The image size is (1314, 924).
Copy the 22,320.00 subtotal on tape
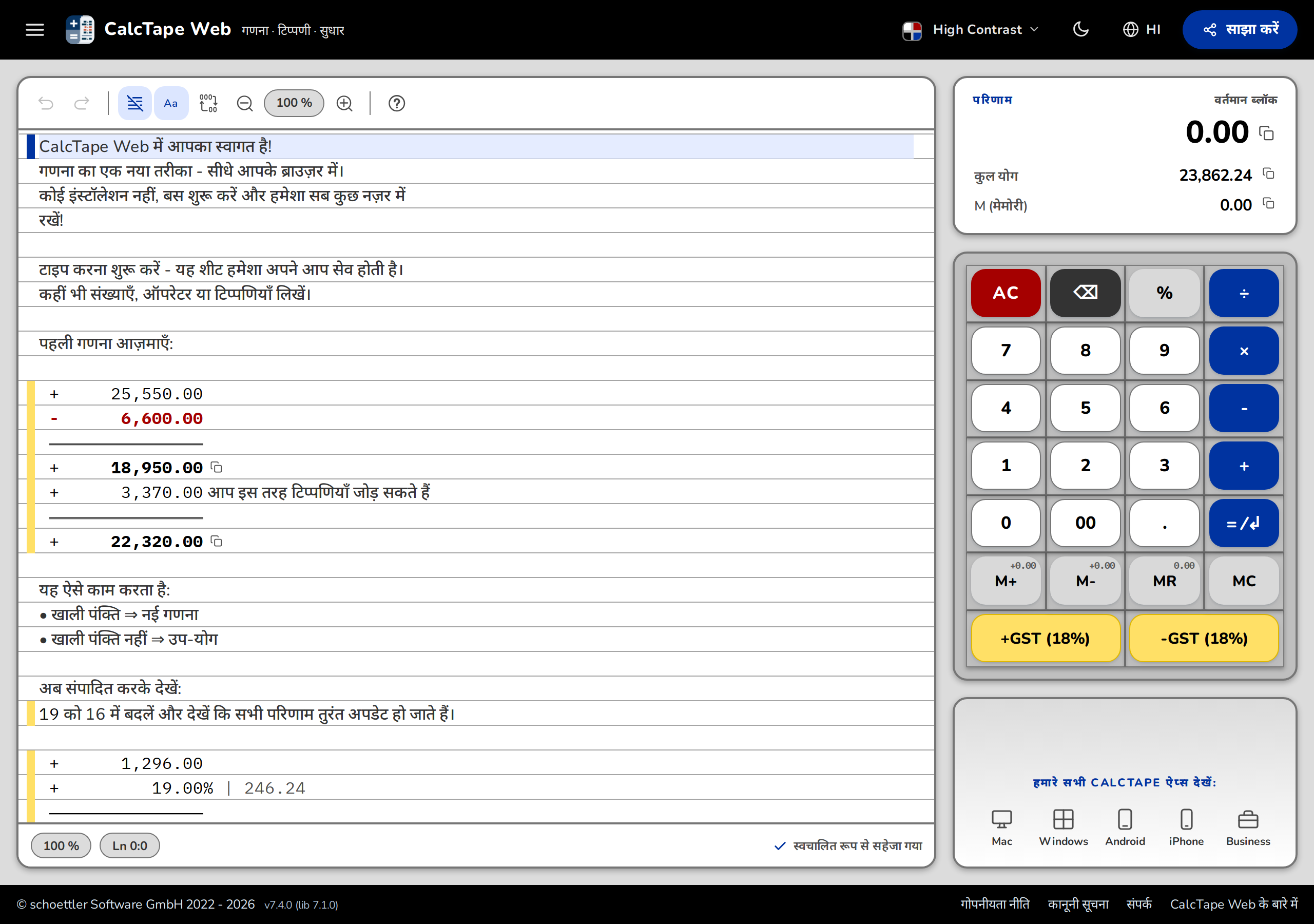[216, 541]
